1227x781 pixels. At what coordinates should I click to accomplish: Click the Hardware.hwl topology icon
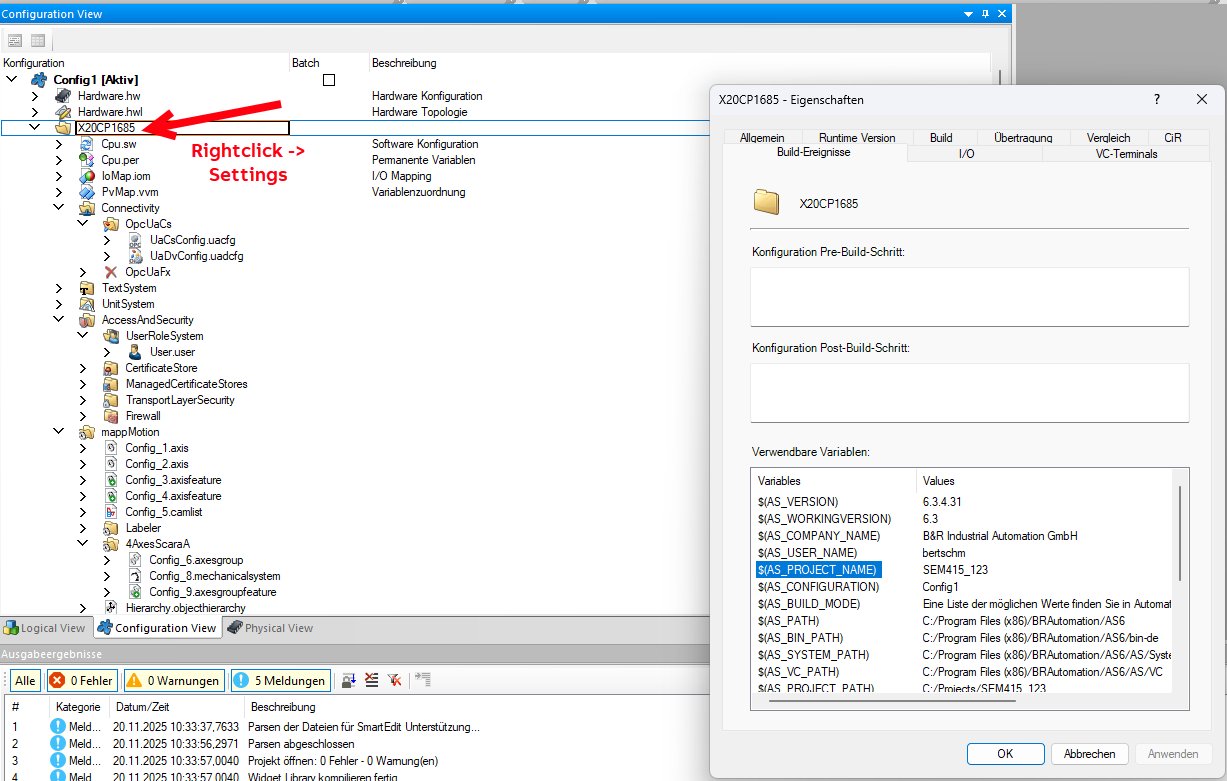(63, 112)
